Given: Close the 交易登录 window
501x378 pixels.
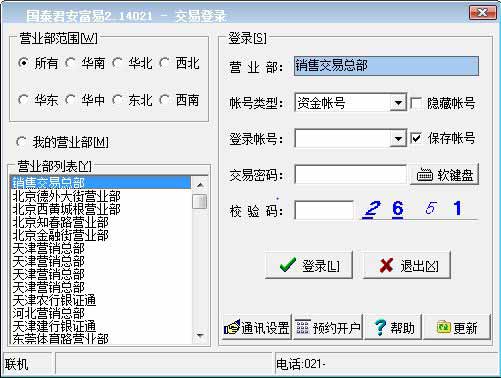Looking at the screenshot, I should pos(482,13).
